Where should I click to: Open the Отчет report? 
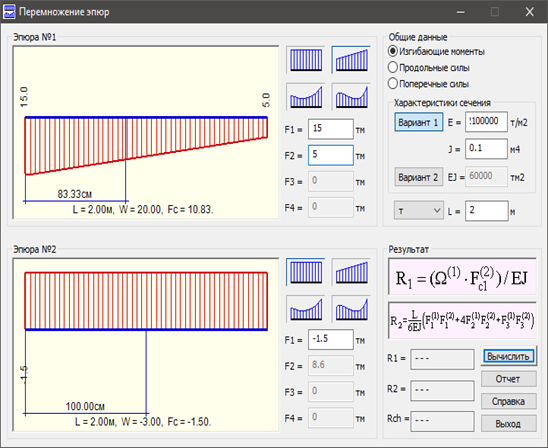click(x=509, y=379)
